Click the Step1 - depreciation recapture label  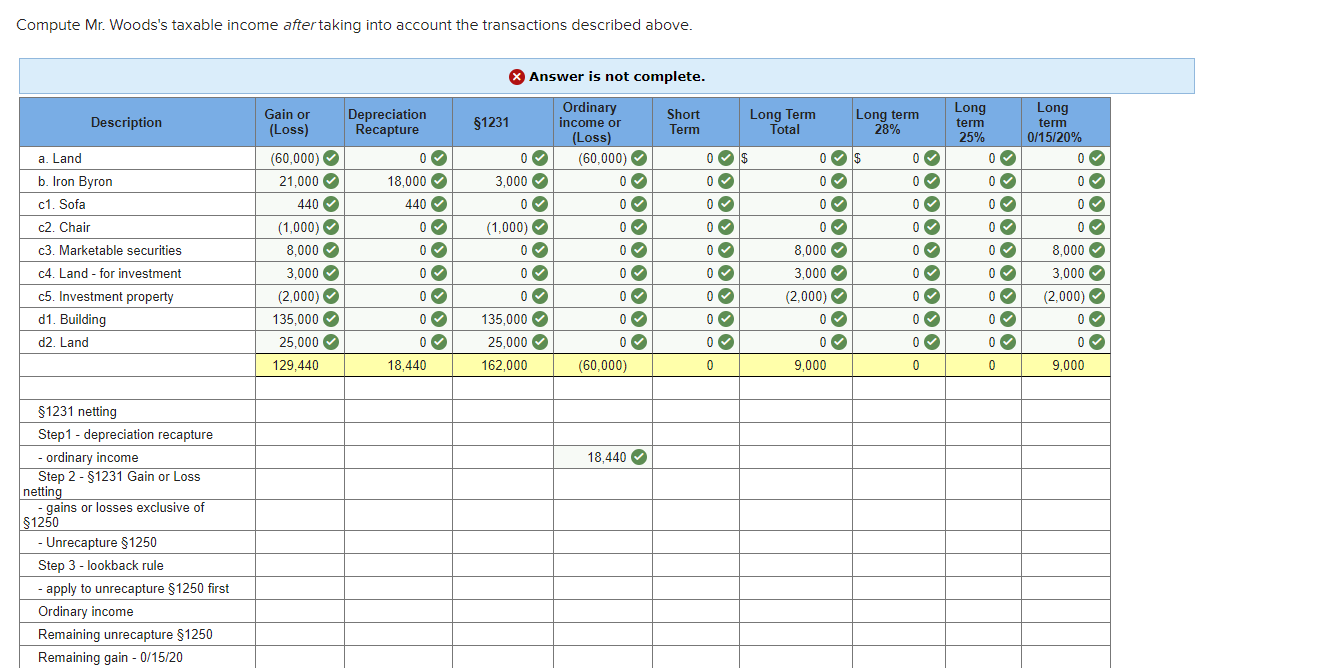pyautogui.click(x=125, y=434)
